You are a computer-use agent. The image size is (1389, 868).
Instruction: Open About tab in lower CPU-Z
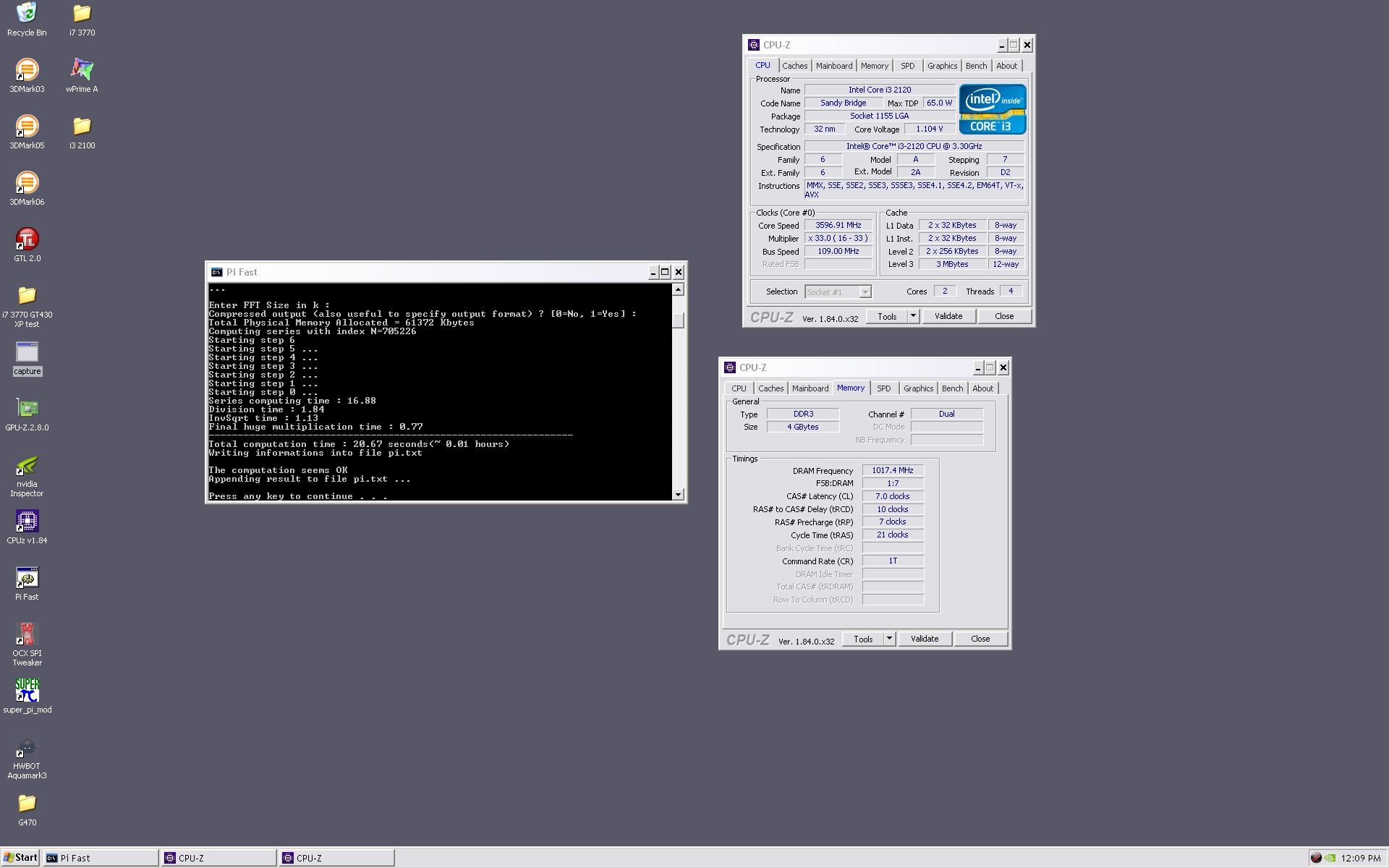point(982,388)
